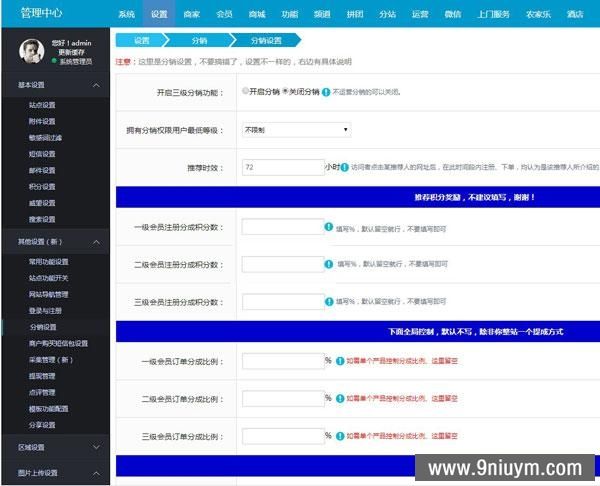Open 威望设置 in the sidebar

coord(42,203)
